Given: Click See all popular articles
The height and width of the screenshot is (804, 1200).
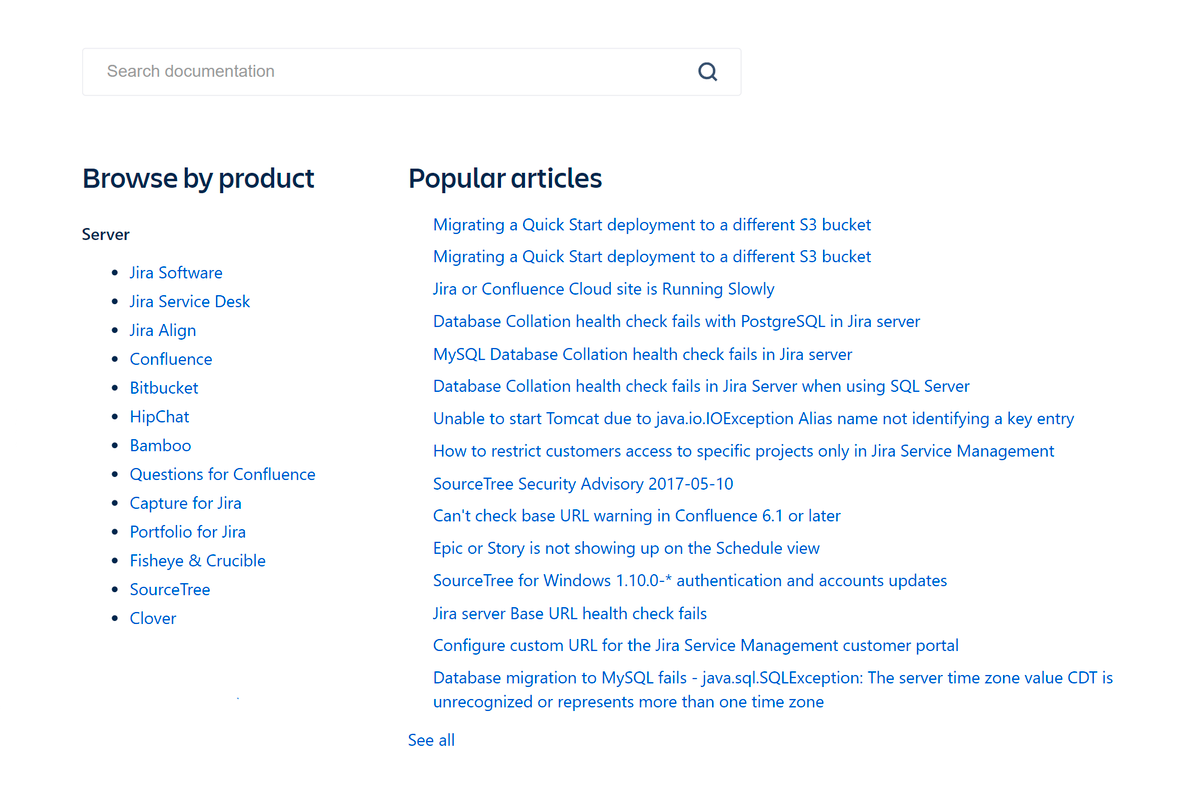Looking at the screenshot, I should [431, 741].
